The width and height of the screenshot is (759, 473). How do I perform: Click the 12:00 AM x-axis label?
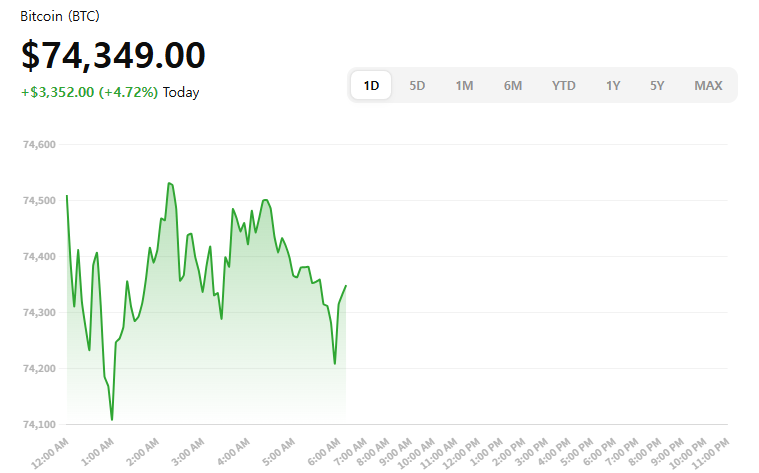pyautogui.click(x=49, y=452)
